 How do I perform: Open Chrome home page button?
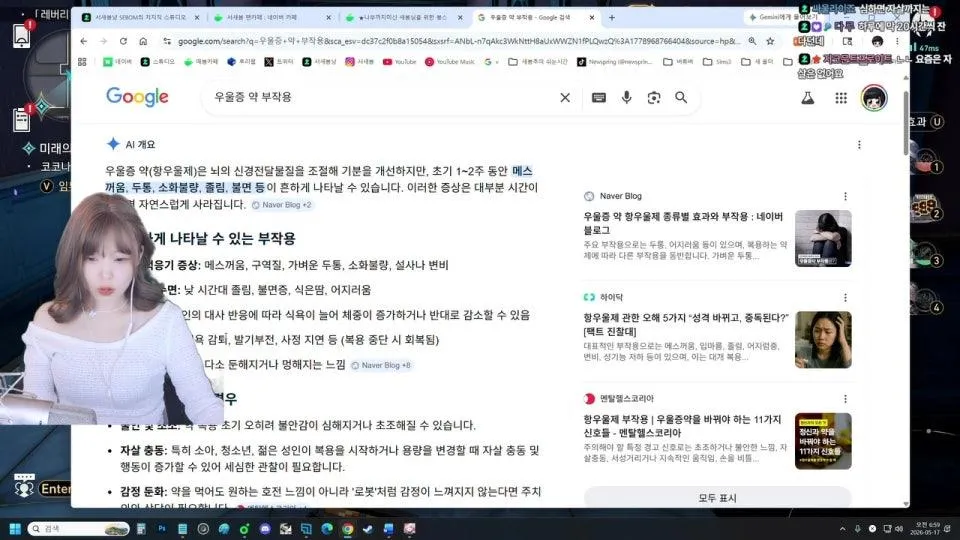143,41
